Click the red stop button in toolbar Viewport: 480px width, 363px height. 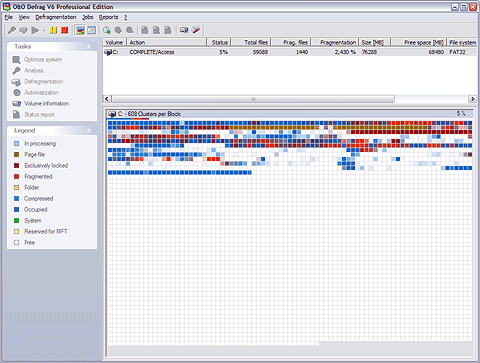(x=65, y=30)
